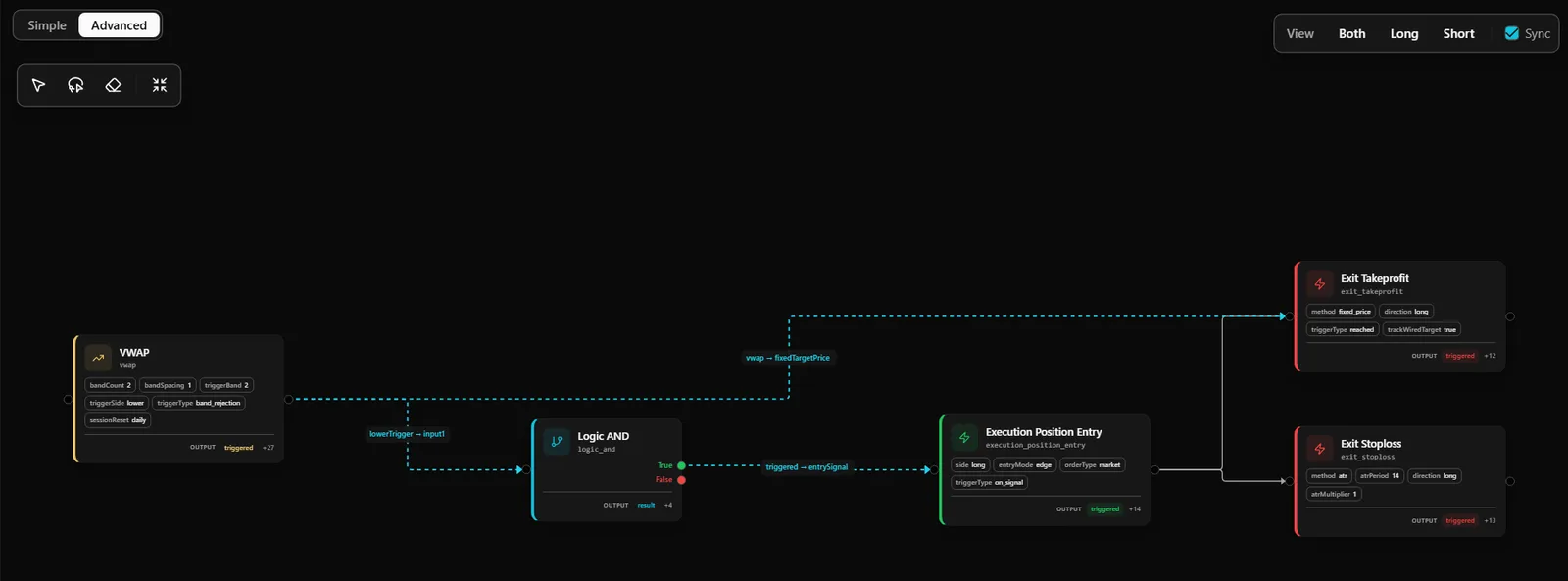The image size is (1568, 581).
Task: Click the green True output port
Action: point(681,465)
